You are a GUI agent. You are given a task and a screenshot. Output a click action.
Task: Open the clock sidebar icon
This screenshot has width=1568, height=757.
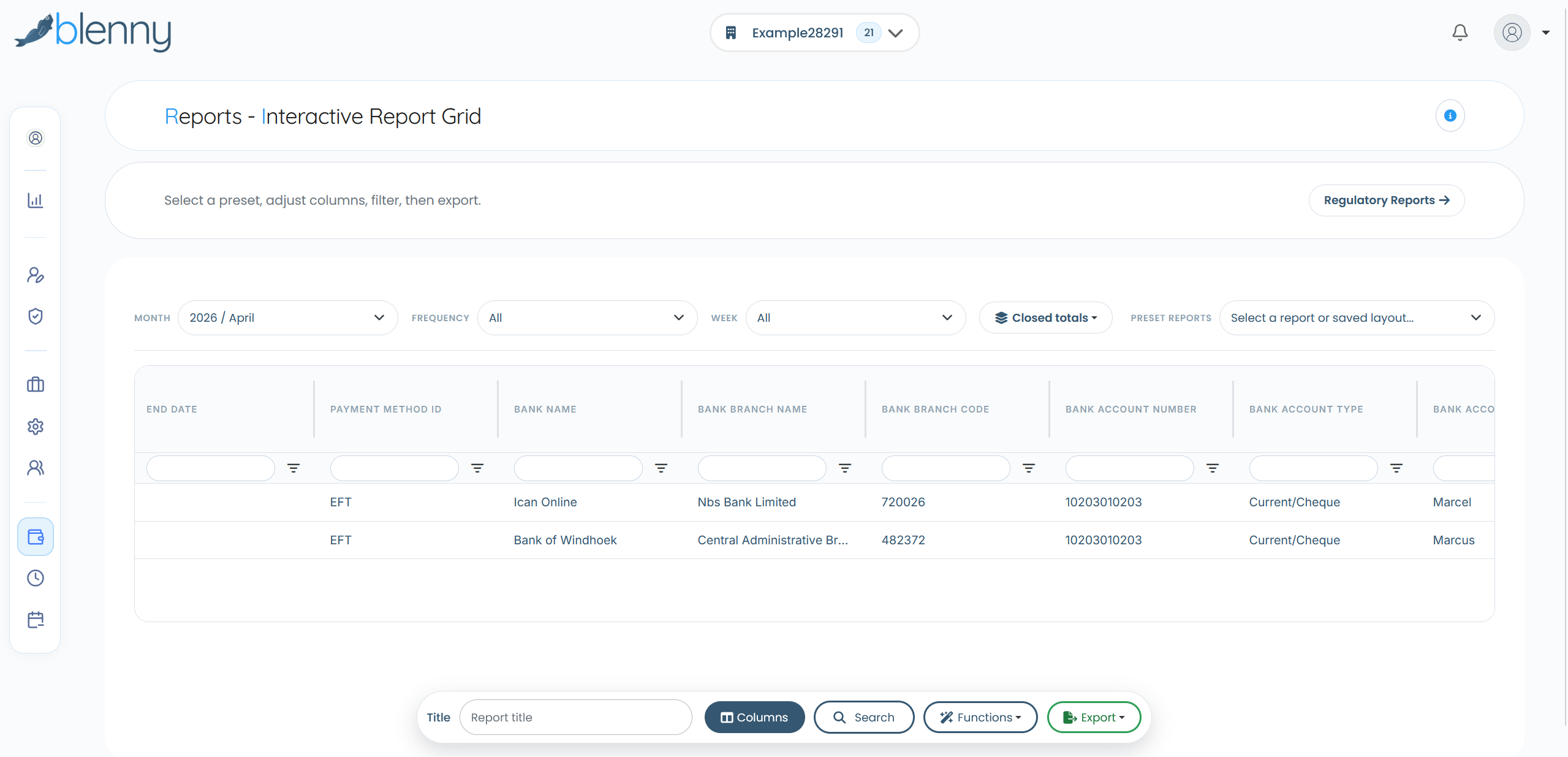pos(36,578)
